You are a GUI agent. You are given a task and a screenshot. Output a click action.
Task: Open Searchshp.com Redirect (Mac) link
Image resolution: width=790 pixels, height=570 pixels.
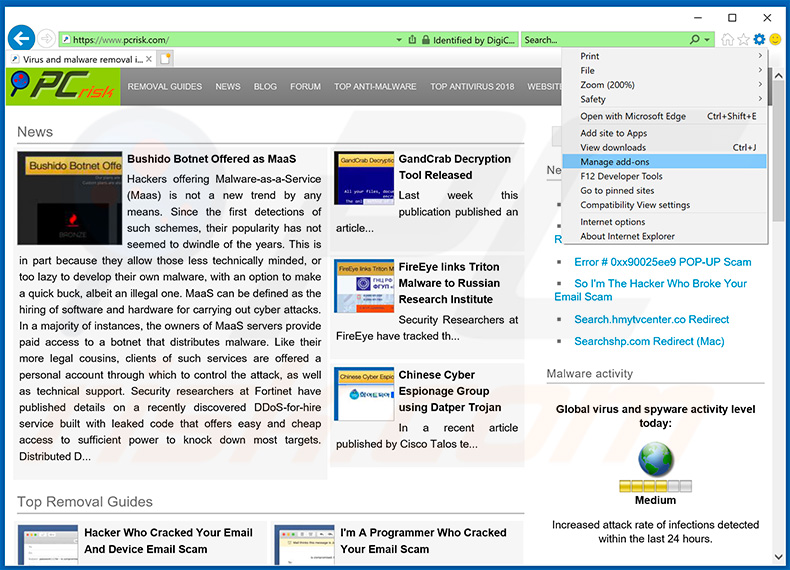[649, 341]
